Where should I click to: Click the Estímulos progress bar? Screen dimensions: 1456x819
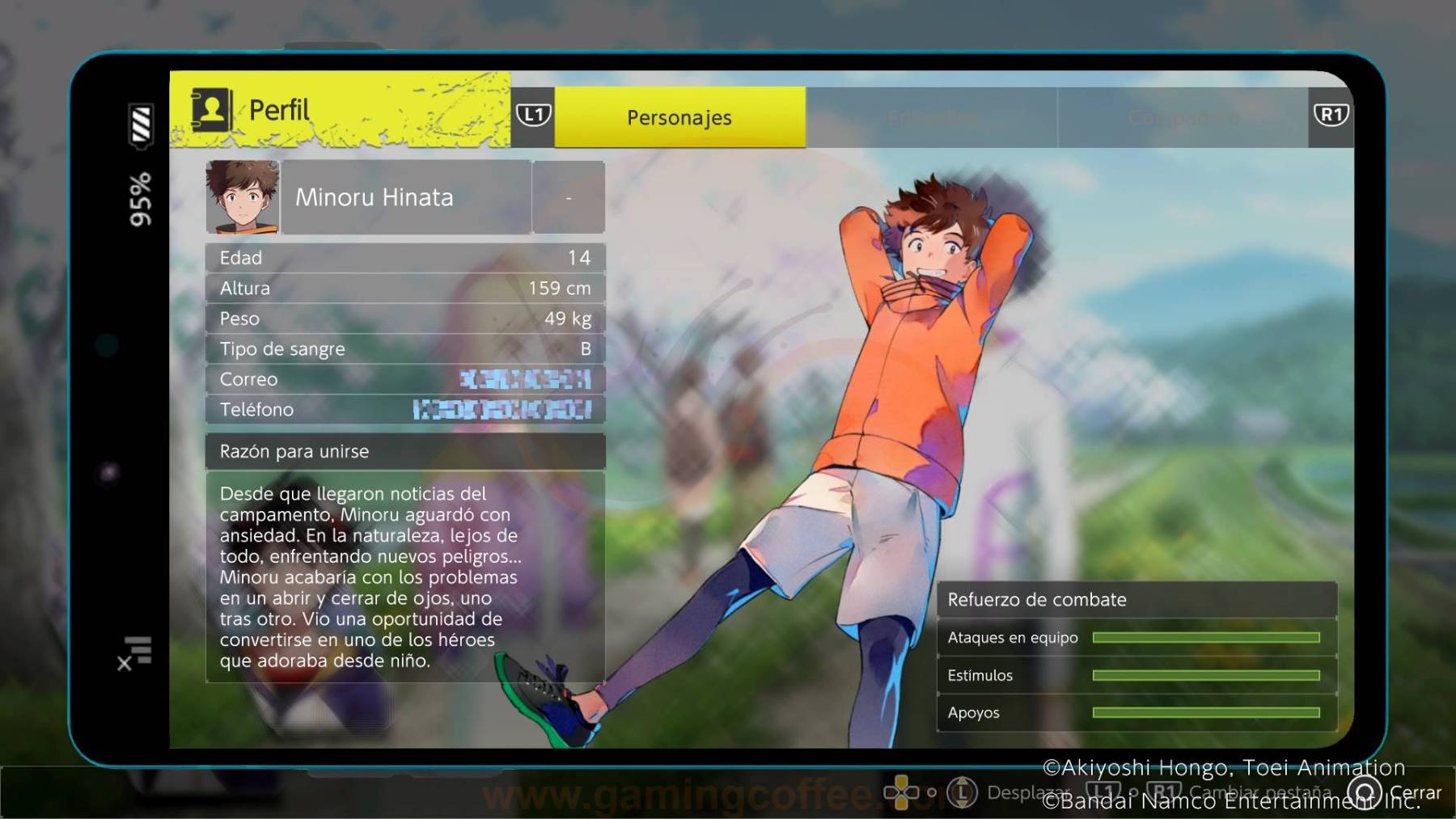[1206, 675]
